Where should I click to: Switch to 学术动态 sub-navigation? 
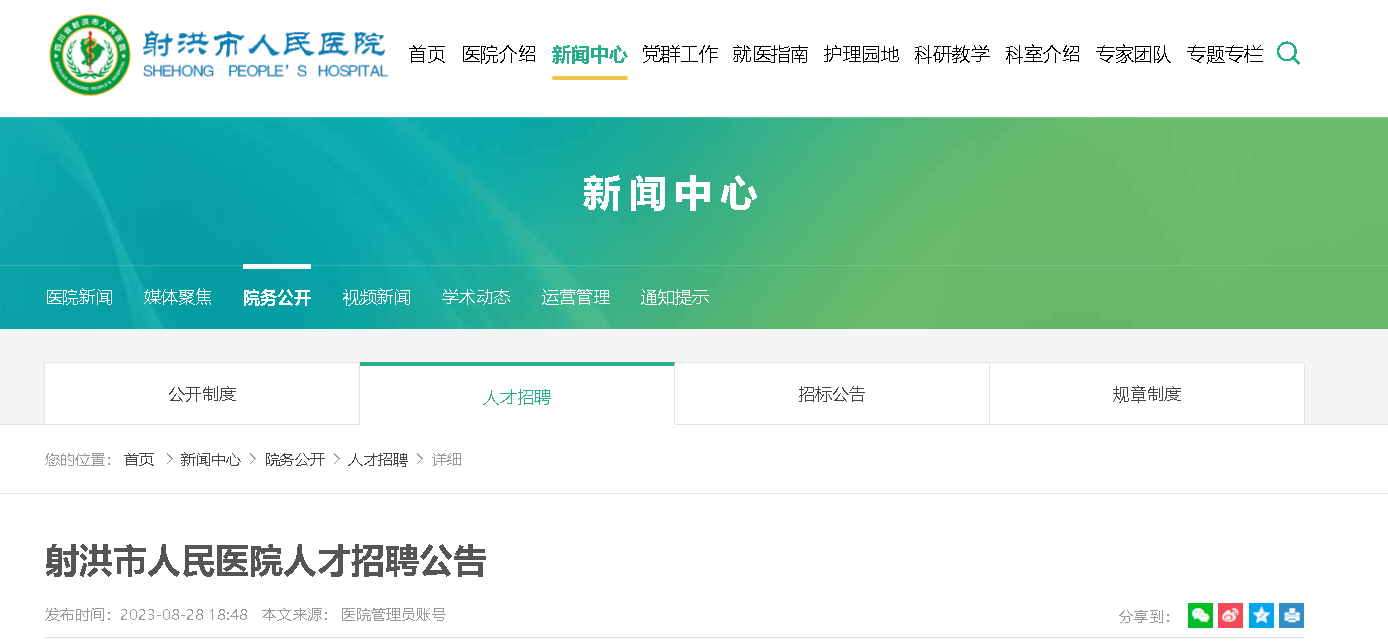pos(476,297)
